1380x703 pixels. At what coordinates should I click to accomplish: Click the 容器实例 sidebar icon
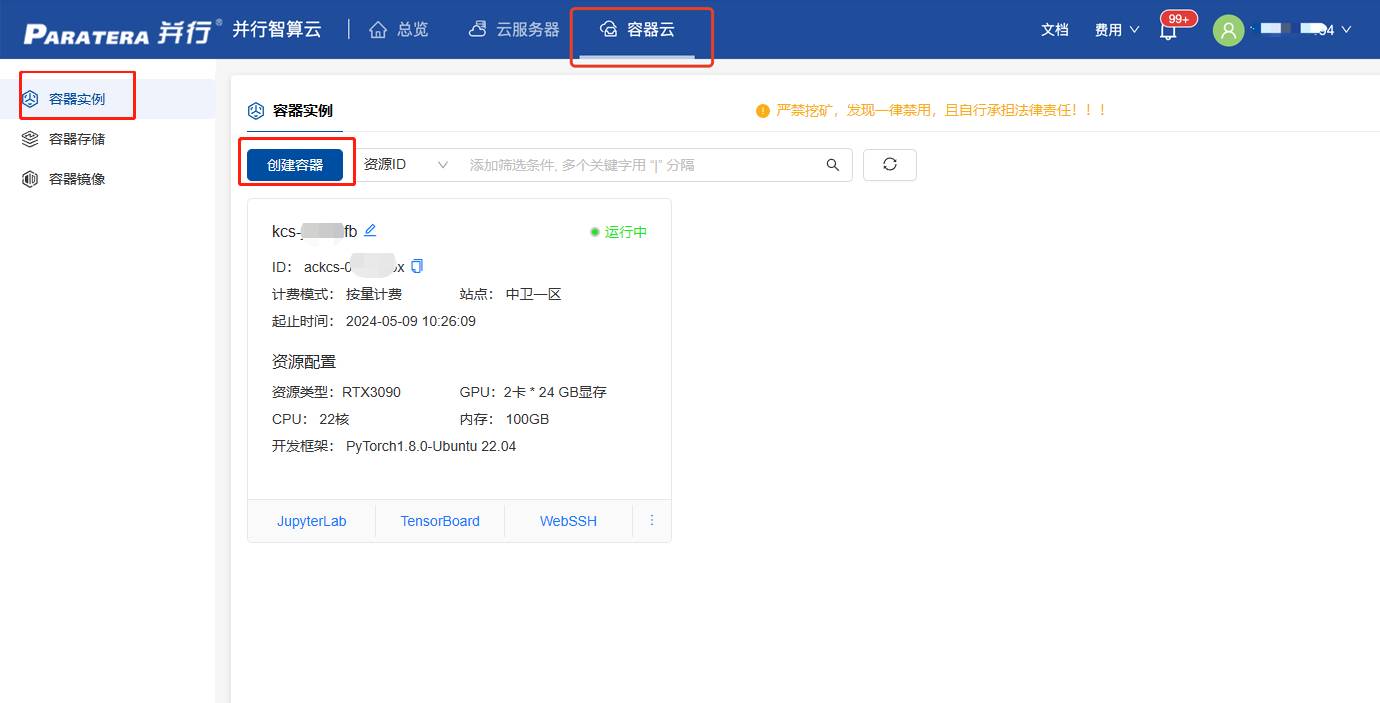(30, 99)
